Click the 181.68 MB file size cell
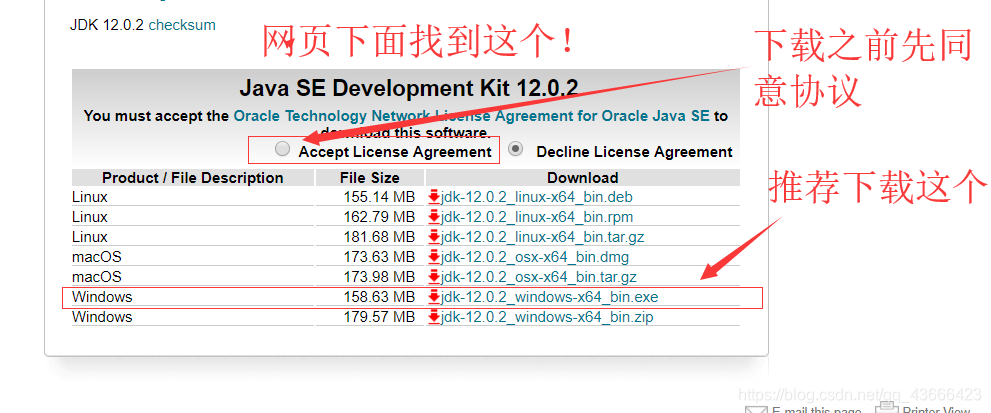The height and width of the screenshot is (413, 991). [370, 237]
